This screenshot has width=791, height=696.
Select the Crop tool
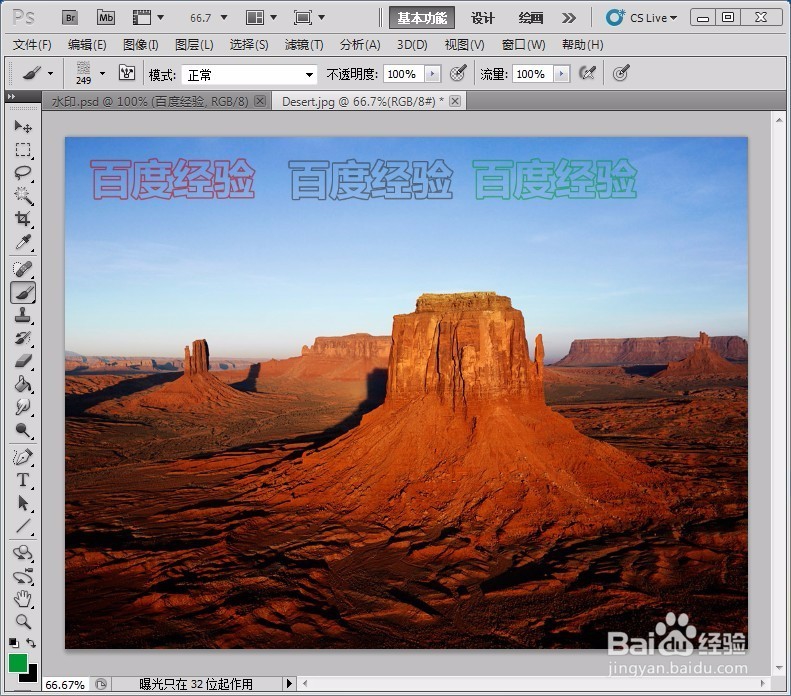tap(23, 218)
